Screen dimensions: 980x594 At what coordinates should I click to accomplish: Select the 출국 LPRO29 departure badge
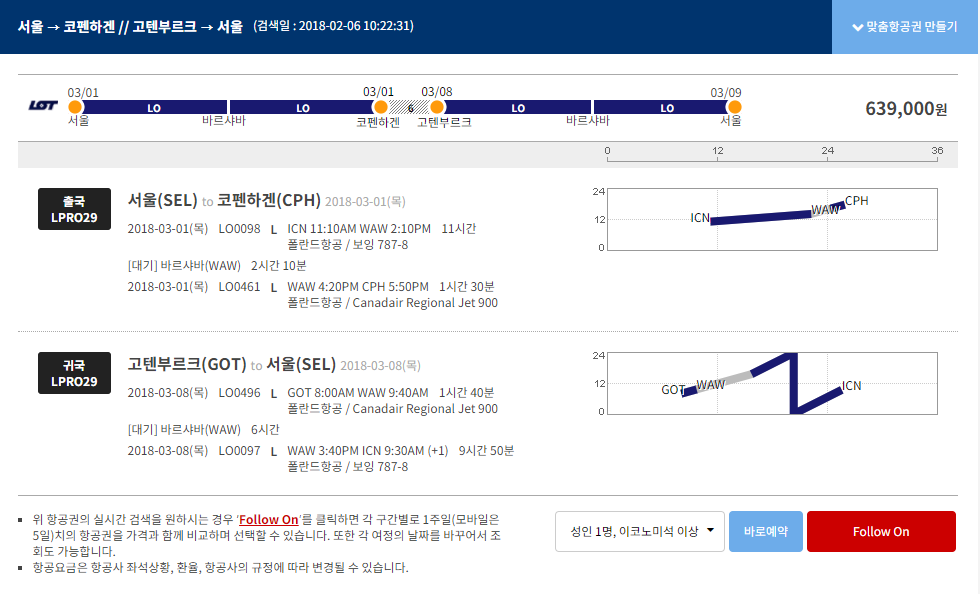point(74,208)
